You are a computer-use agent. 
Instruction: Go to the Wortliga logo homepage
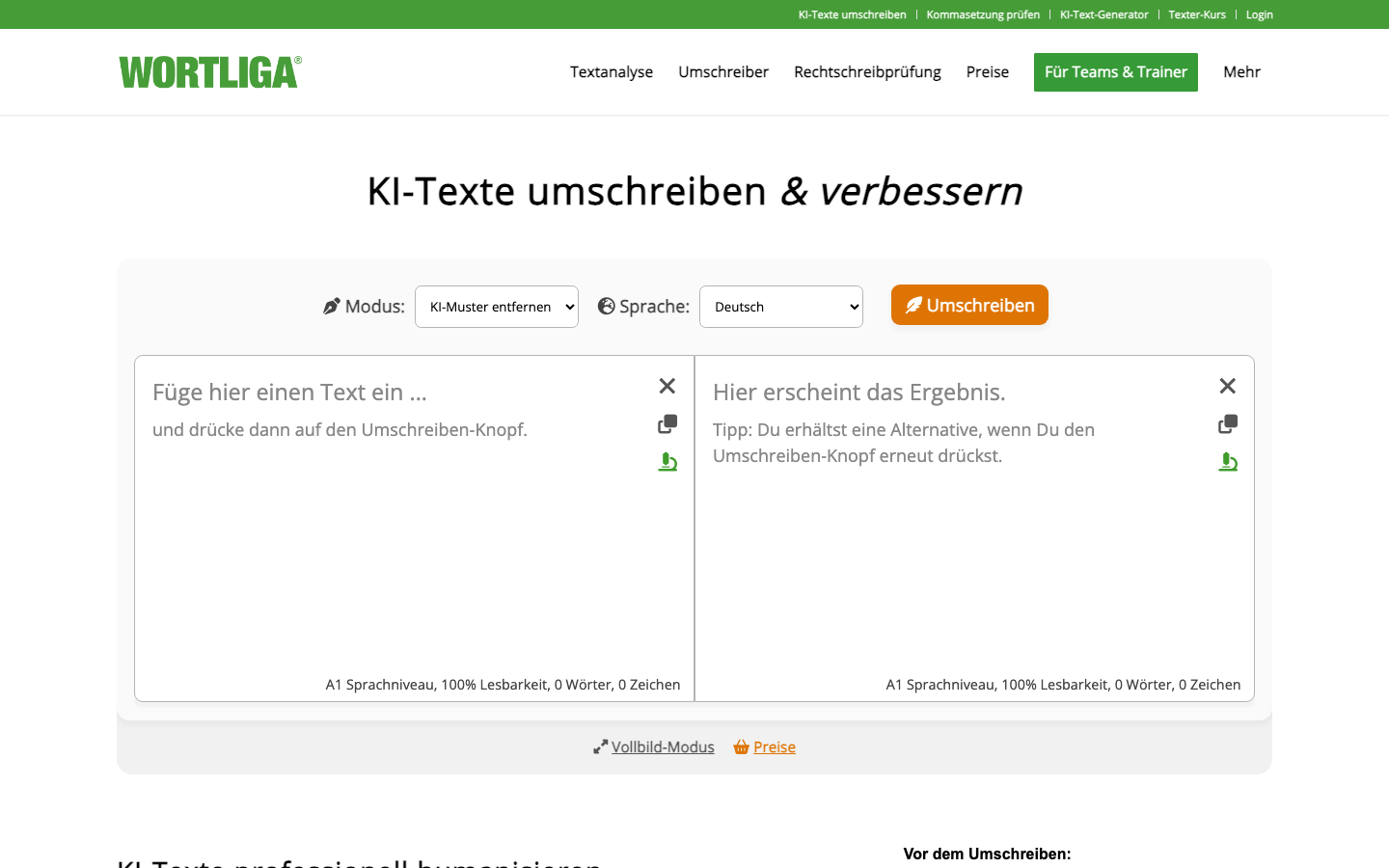tap(210, 72)
